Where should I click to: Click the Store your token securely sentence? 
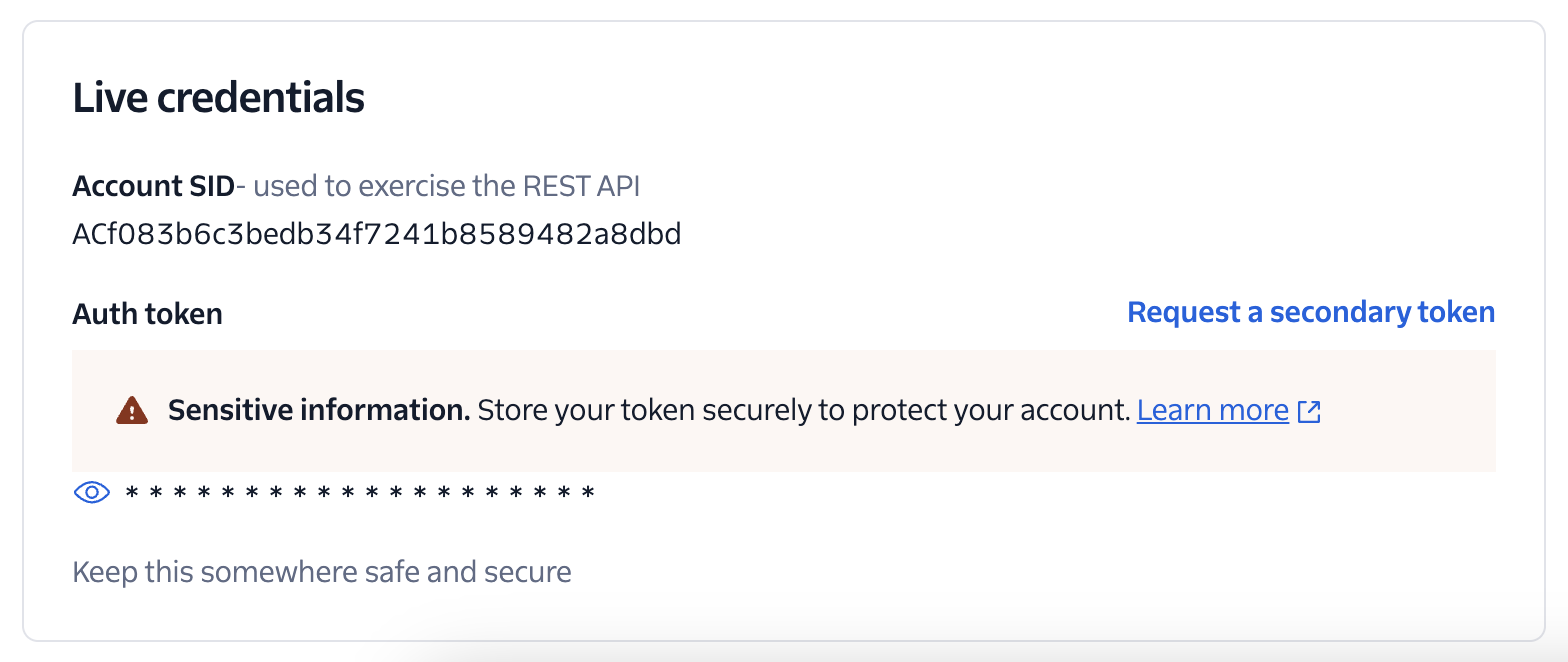804,410
